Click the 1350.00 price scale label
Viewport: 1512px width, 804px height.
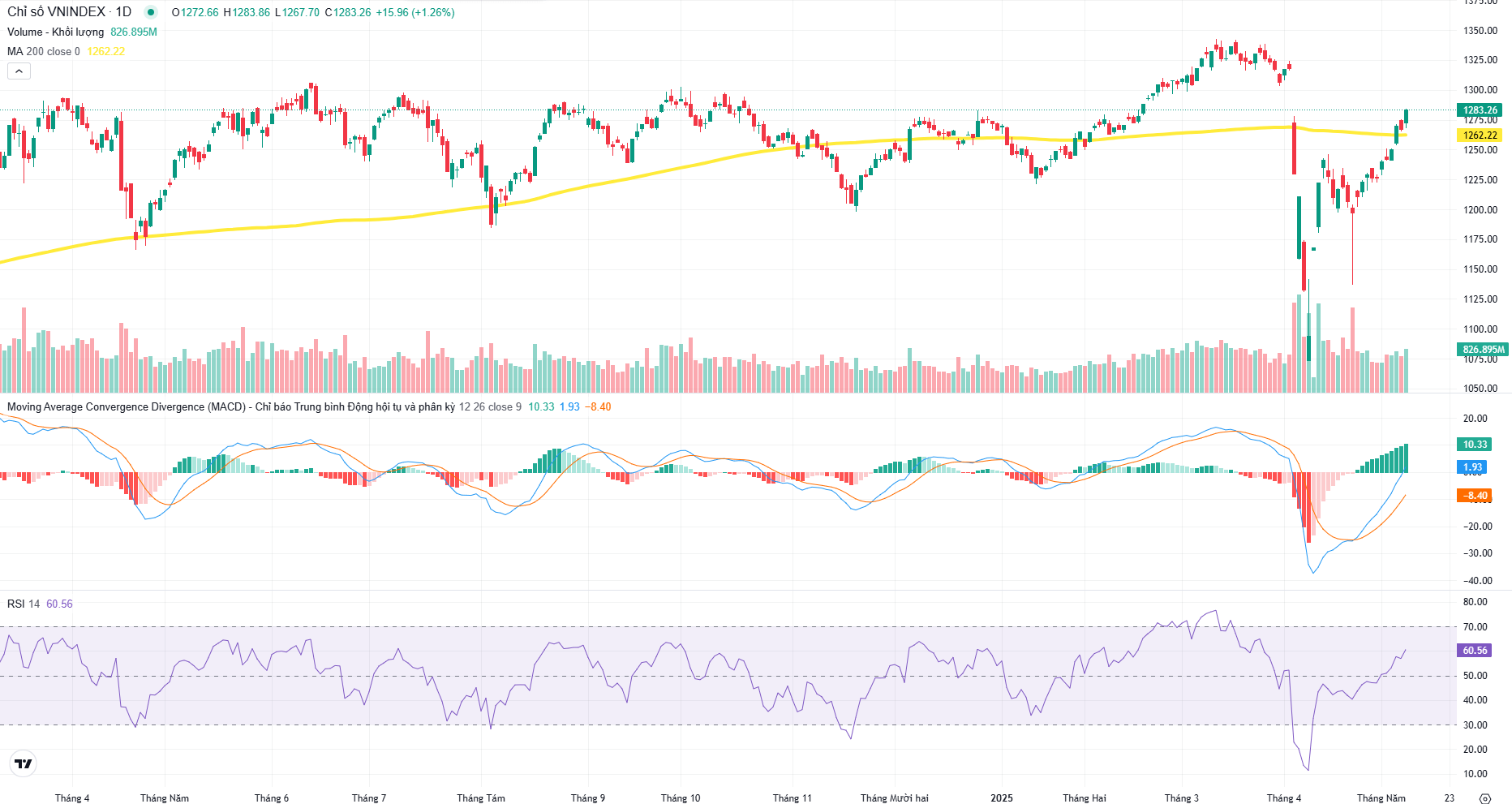point(1480,31)
